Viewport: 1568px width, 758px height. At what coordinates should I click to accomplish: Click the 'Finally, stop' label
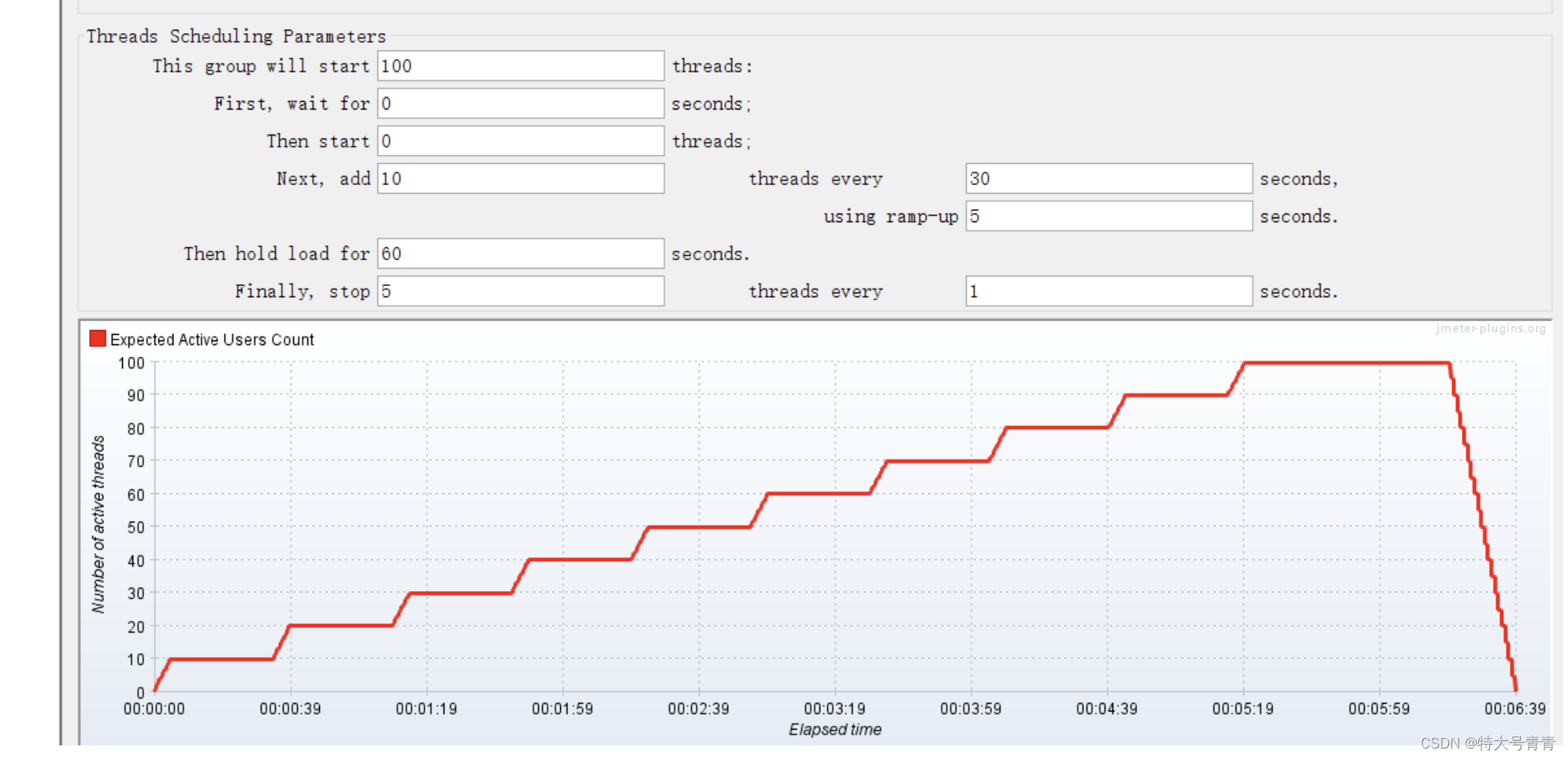[303, 292]
